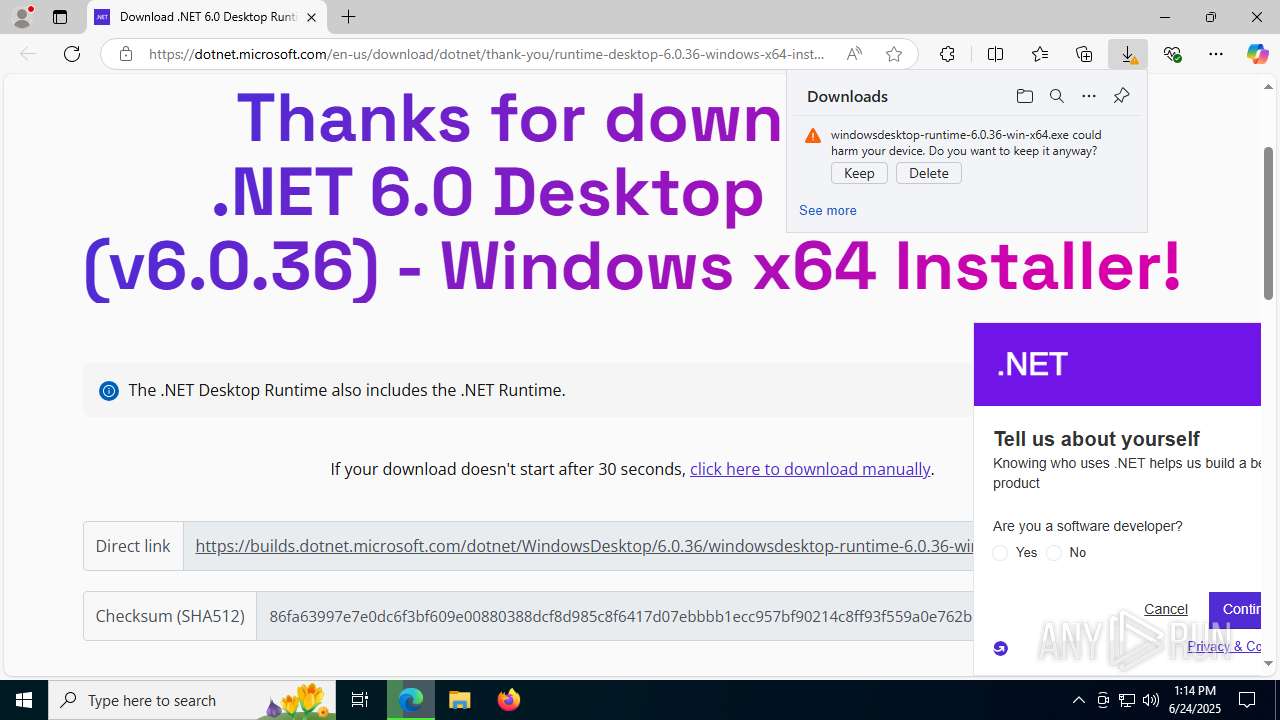Close the Download .NET 6.0 tab

(311, 17)
